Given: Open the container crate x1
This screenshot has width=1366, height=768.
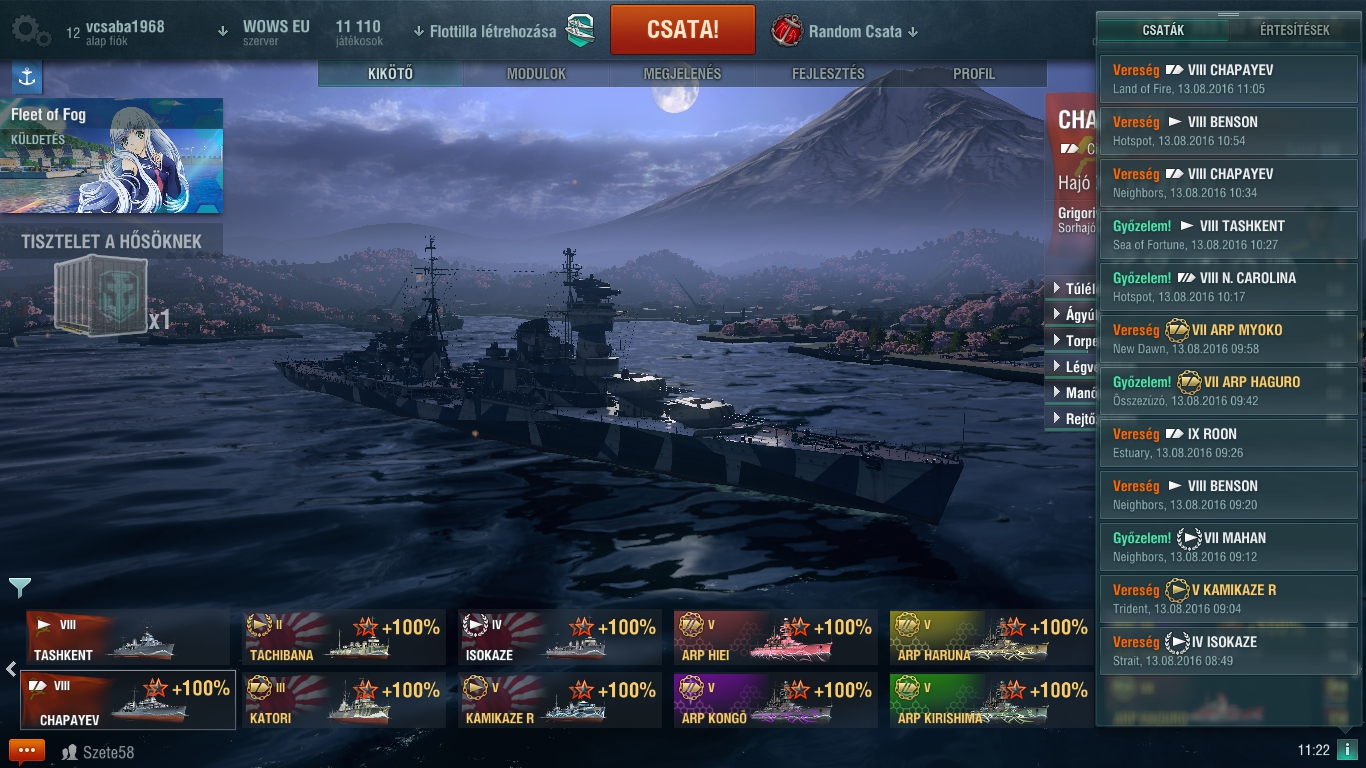Looking at the screenshot, I should point(100,297).
